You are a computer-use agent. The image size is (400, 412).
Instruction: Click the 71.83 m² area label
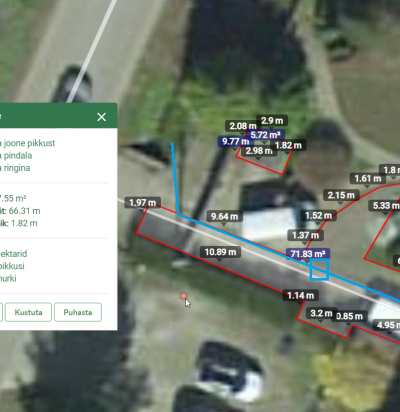click(x=308, y=254)
